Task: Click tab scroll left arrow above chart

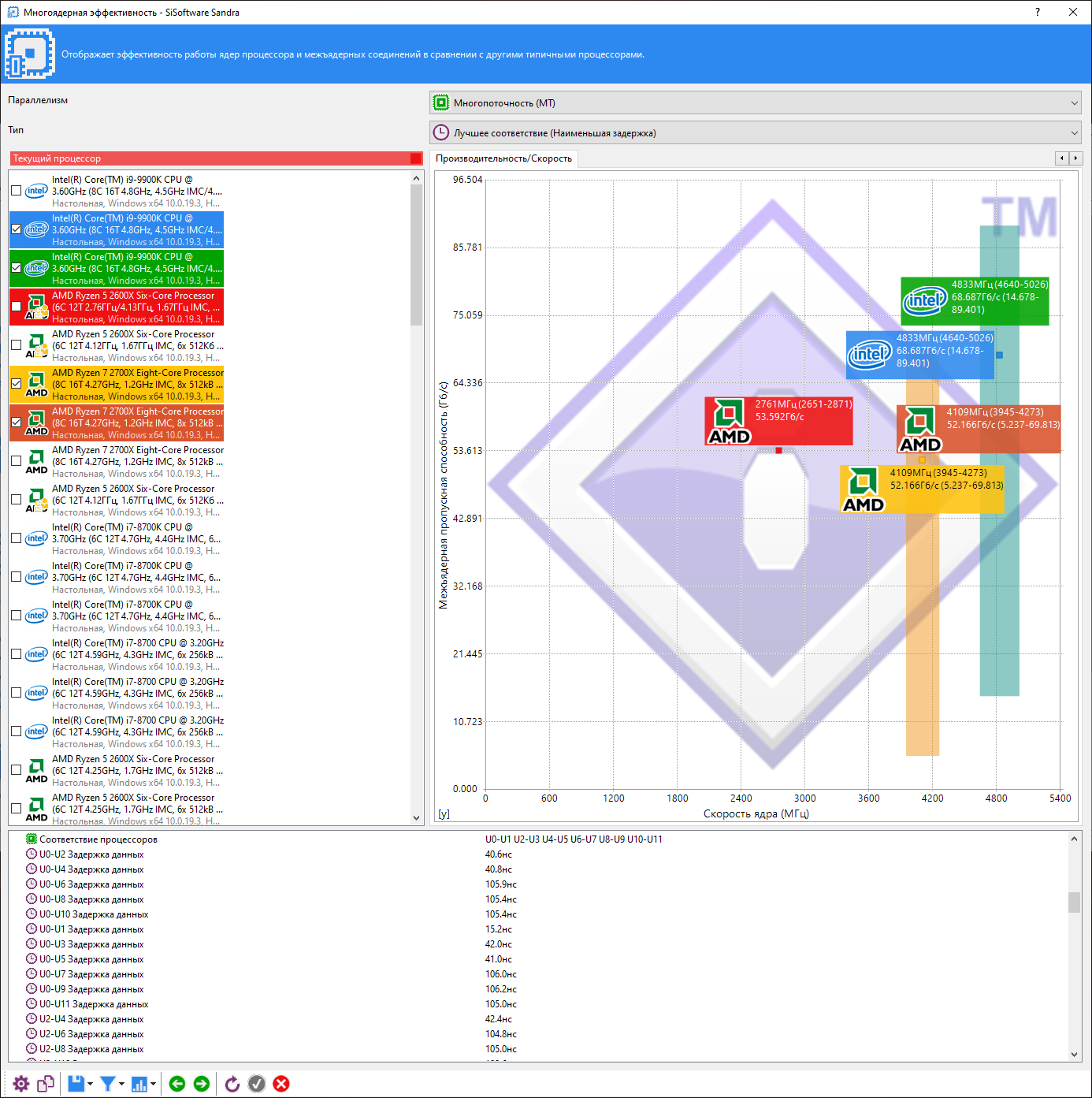Action: click(1062, 158)
